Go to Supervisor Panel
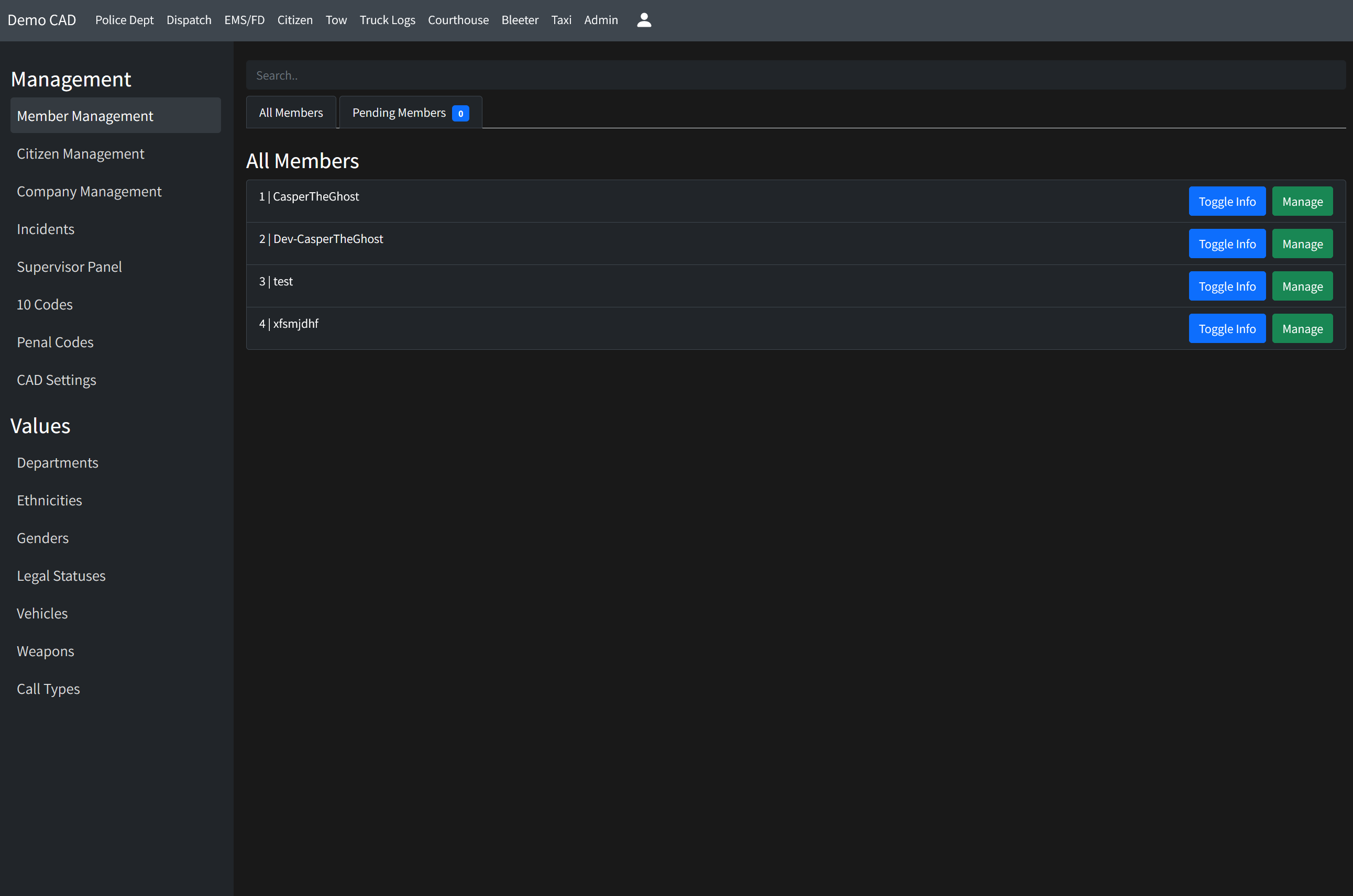This screenshot has width=1353, height=896. coord(69,267)
